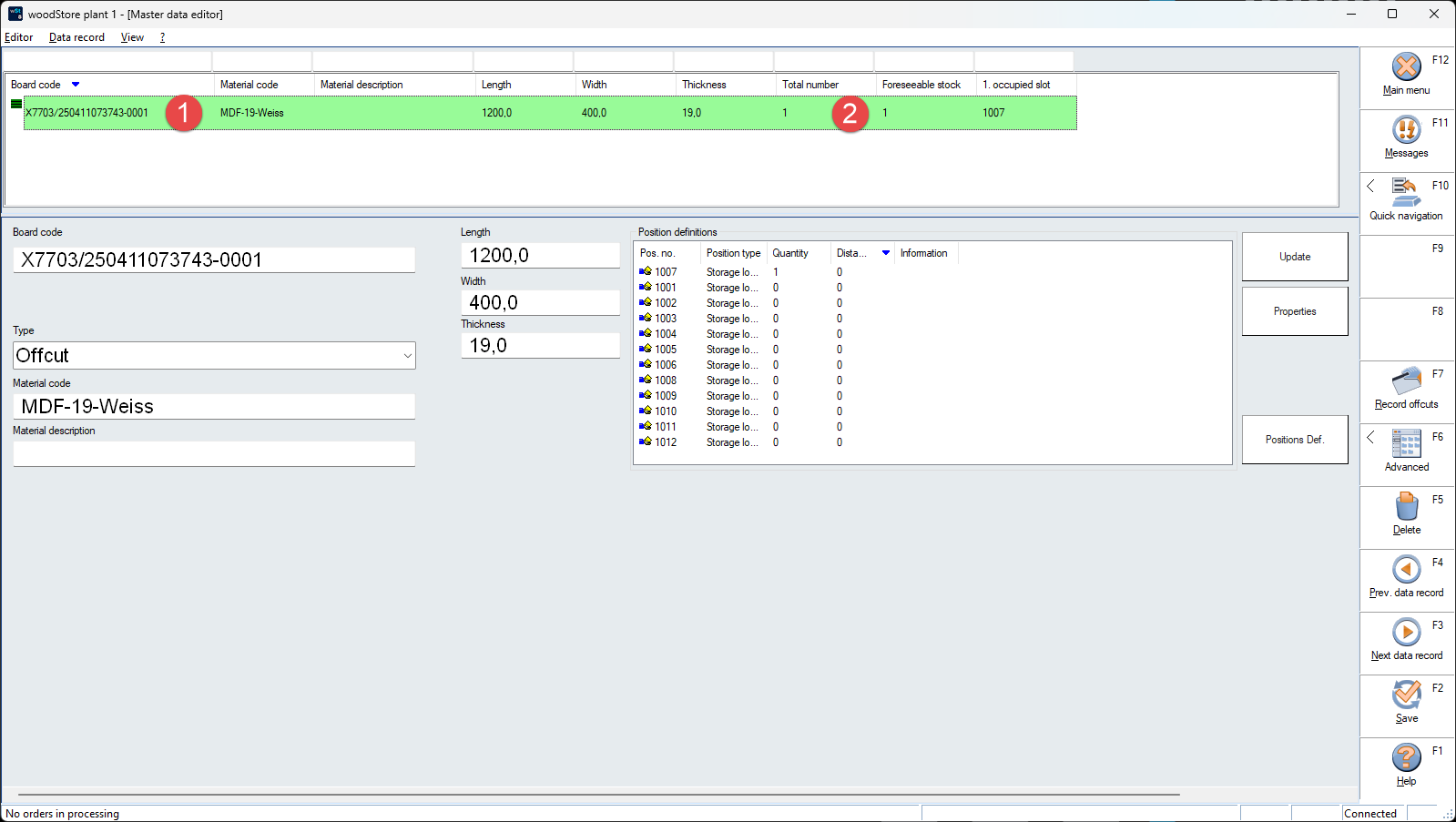The image size is (1456, 822).
Task: Open the View menu
Action: 132,37
